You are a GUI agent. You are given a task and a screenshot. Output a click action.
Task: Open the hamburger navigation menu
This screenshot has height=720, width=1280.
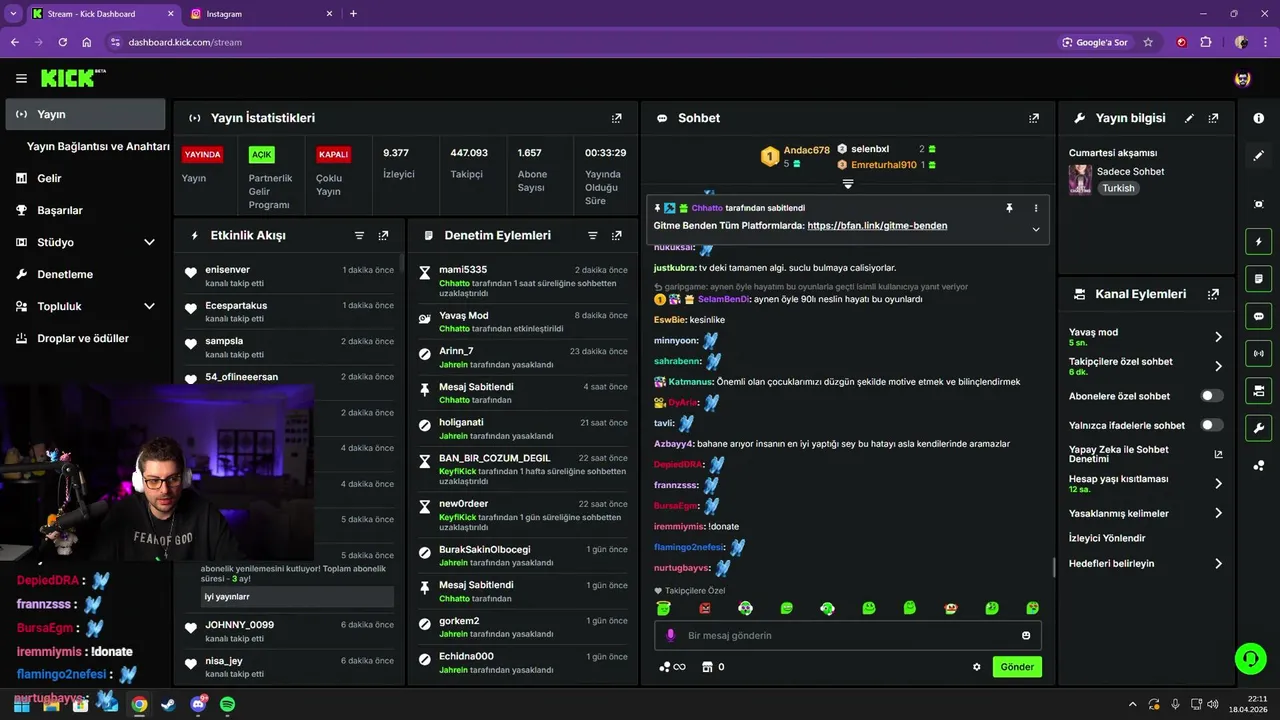[x=21, y=78]
